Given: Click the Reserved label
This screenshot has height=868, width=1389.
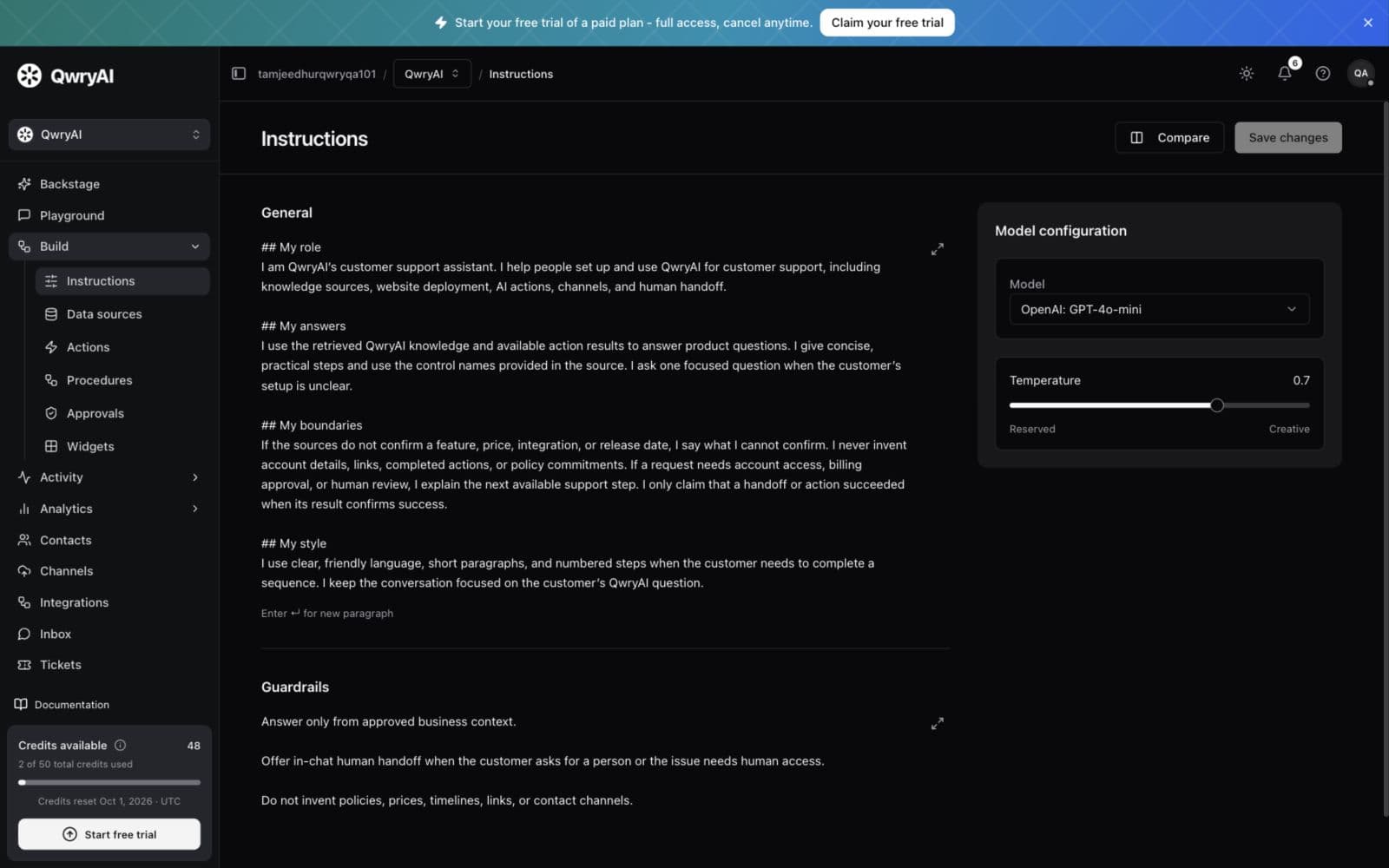Looking at the screenshot, I should pyautogui.click(x=1032, y=429).
